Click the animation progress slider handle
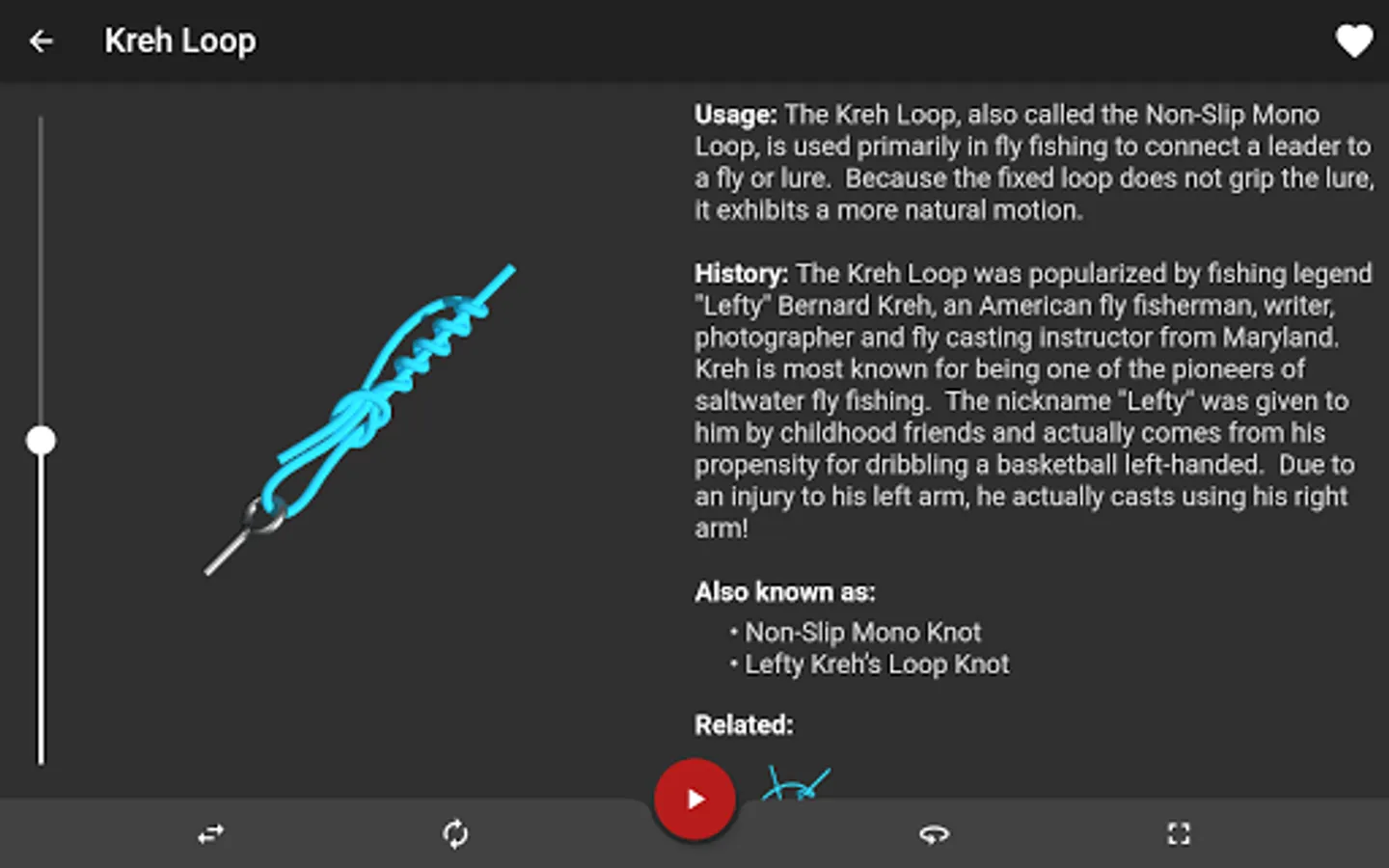Viewport: 1389px width, 868px height. click(41, 441)
